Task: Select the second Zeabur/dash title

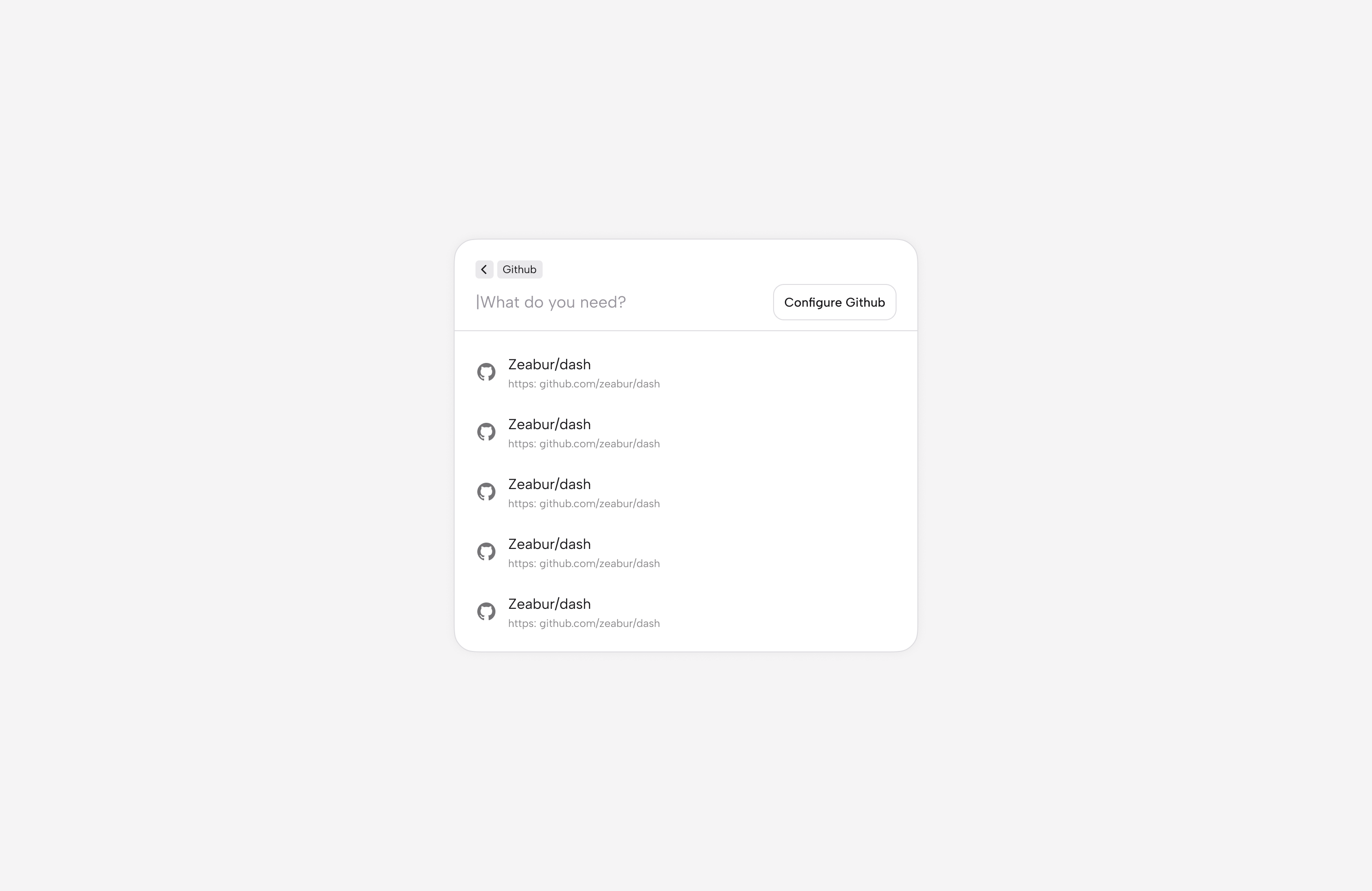Action: (x=549, y=425)
